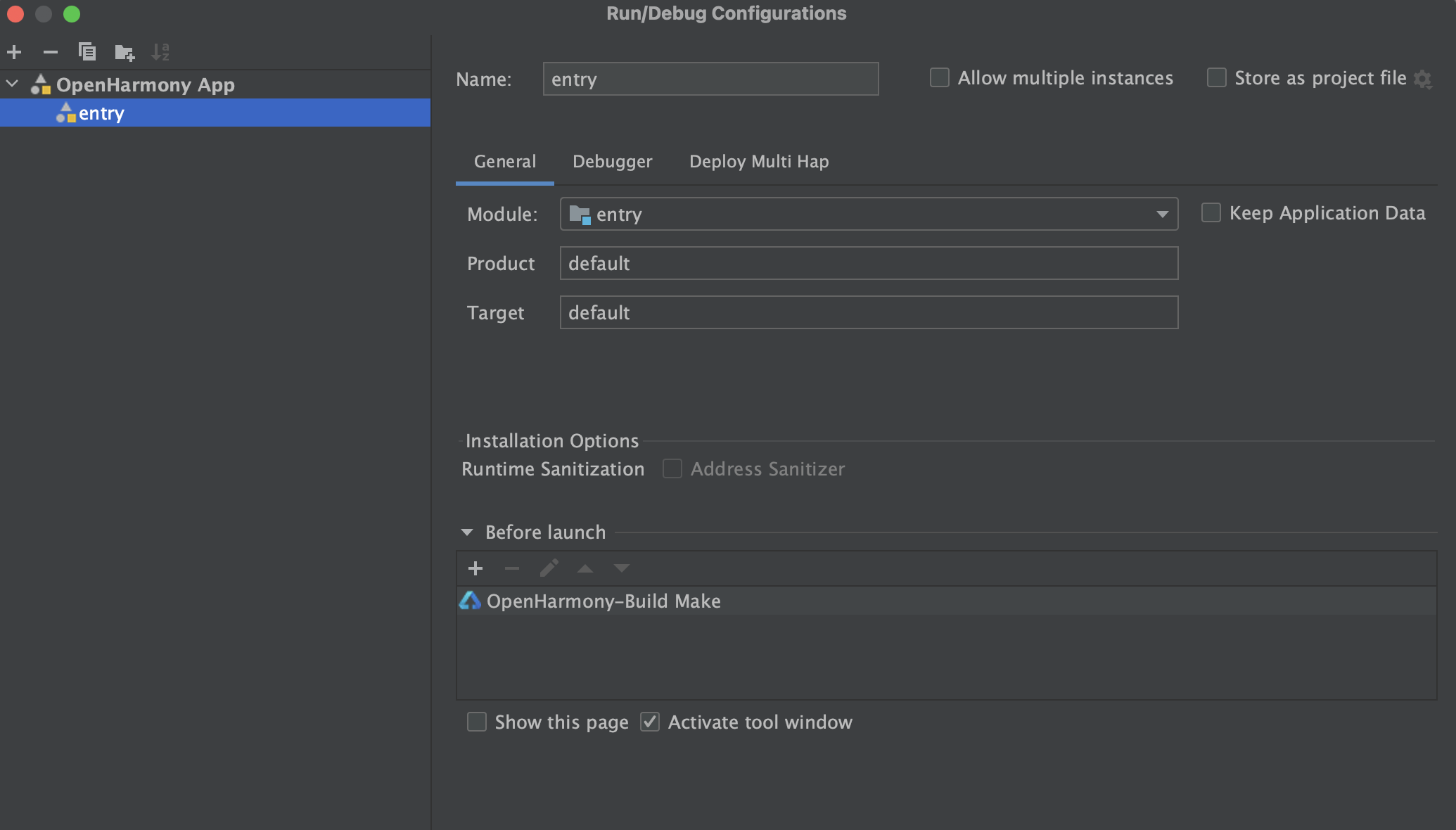This screenshot has width=1456, height=830.
Task: Click the Name input field
Action: tap(710, 79)
